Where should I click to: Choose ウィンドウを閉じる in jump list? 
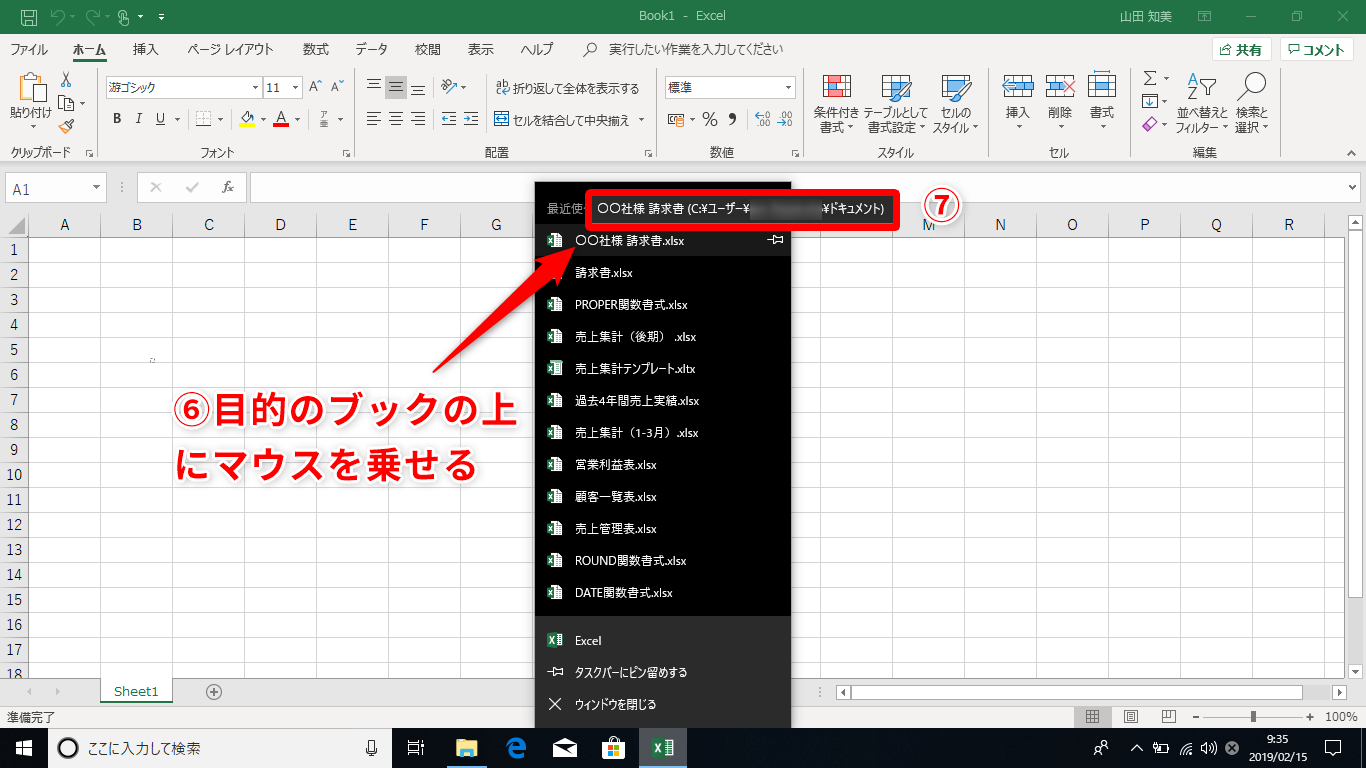point(663,704)
